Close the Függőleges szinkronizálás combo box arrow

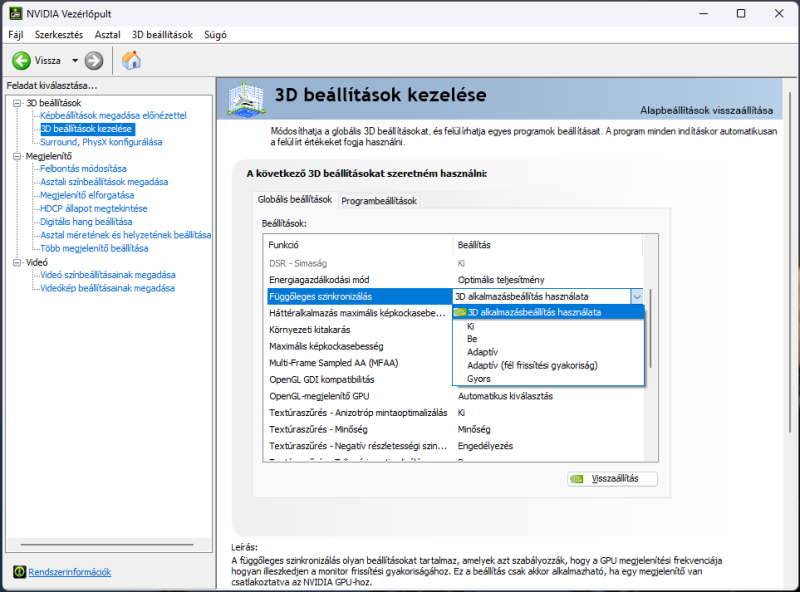[x=637, y=297]
